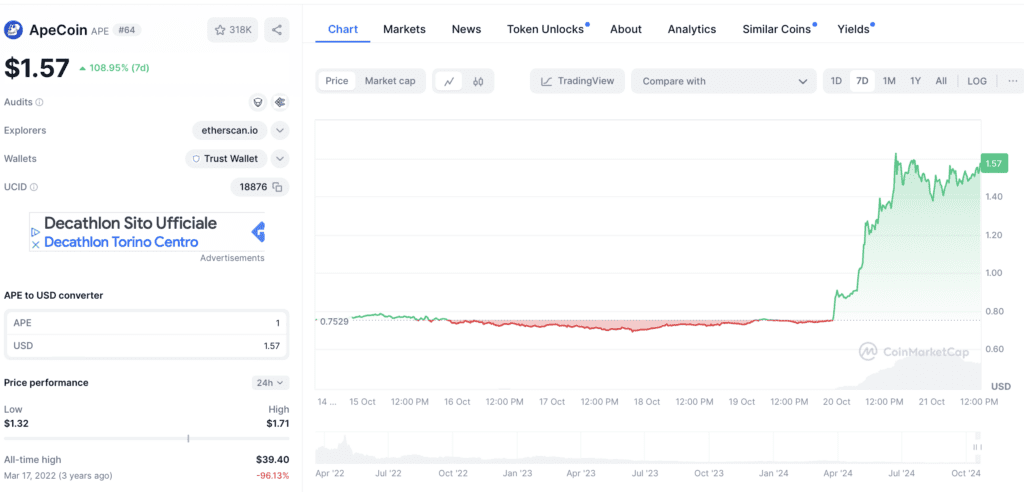
Task: Open the News tab
Action: [466, 29]
